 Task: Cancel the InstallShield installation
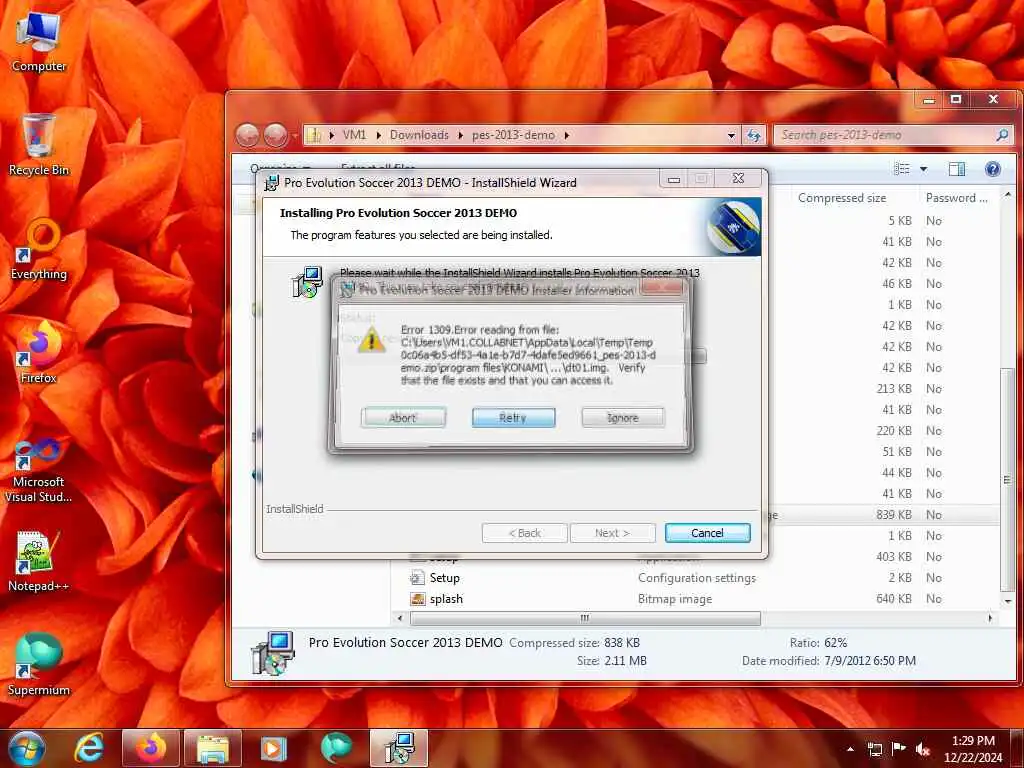707,533
